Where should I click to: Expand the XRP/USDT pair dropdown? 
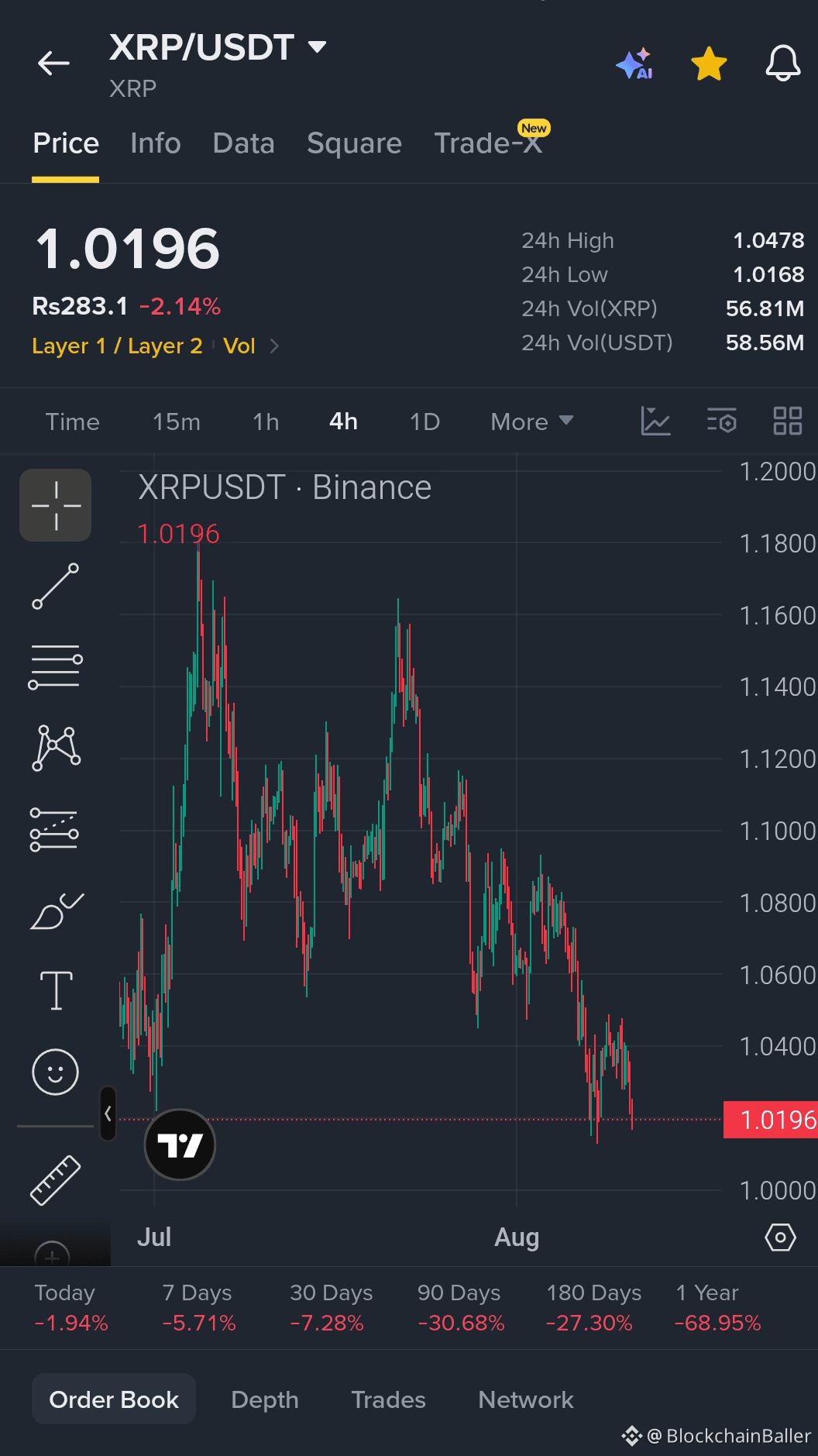click(317, 47)
